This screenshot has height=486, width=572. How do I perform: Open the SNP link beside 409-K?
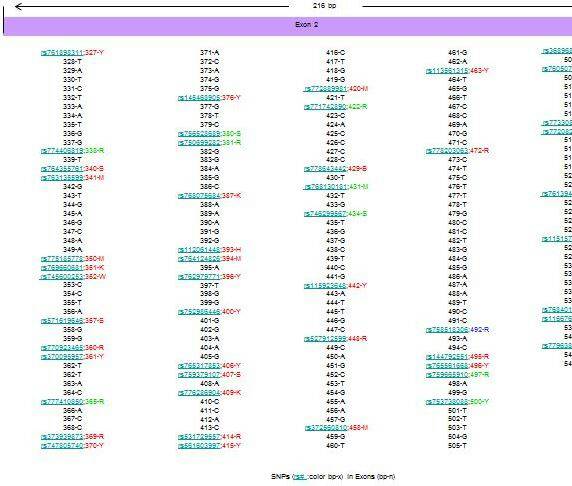pyautogui.click(x=200, y=393)
